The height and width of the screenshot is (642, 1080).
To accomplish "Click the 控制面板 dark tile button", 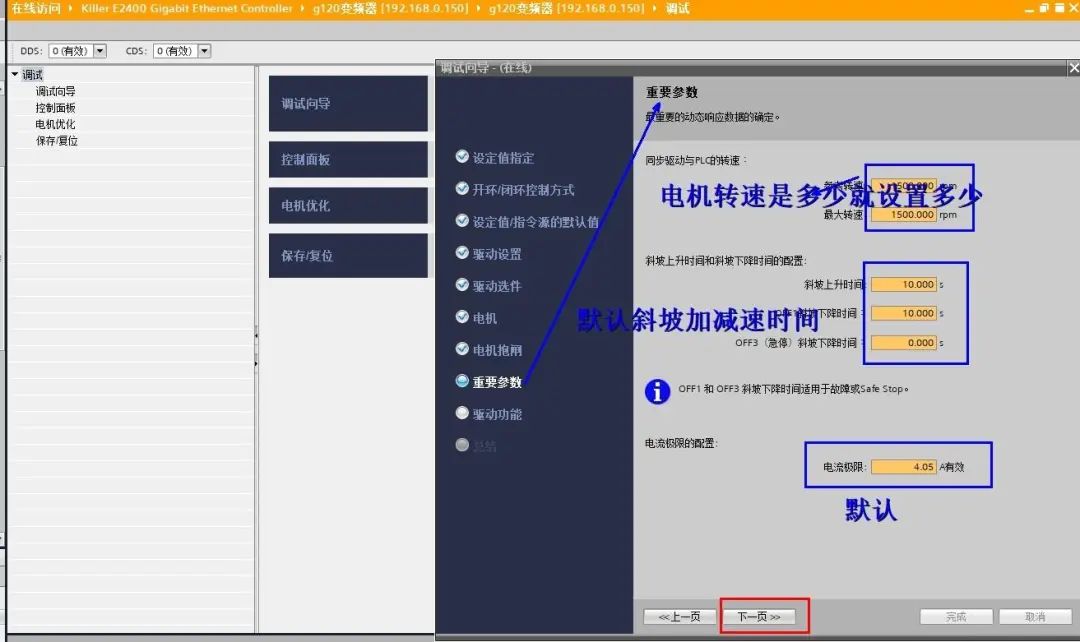I will [348, 159].
